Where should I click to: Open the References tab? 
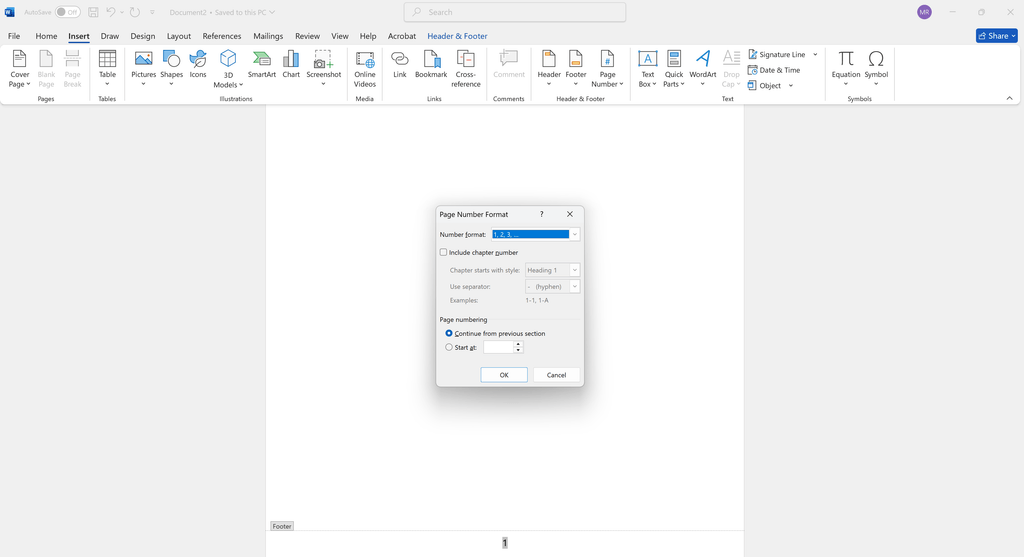point(221,36)
